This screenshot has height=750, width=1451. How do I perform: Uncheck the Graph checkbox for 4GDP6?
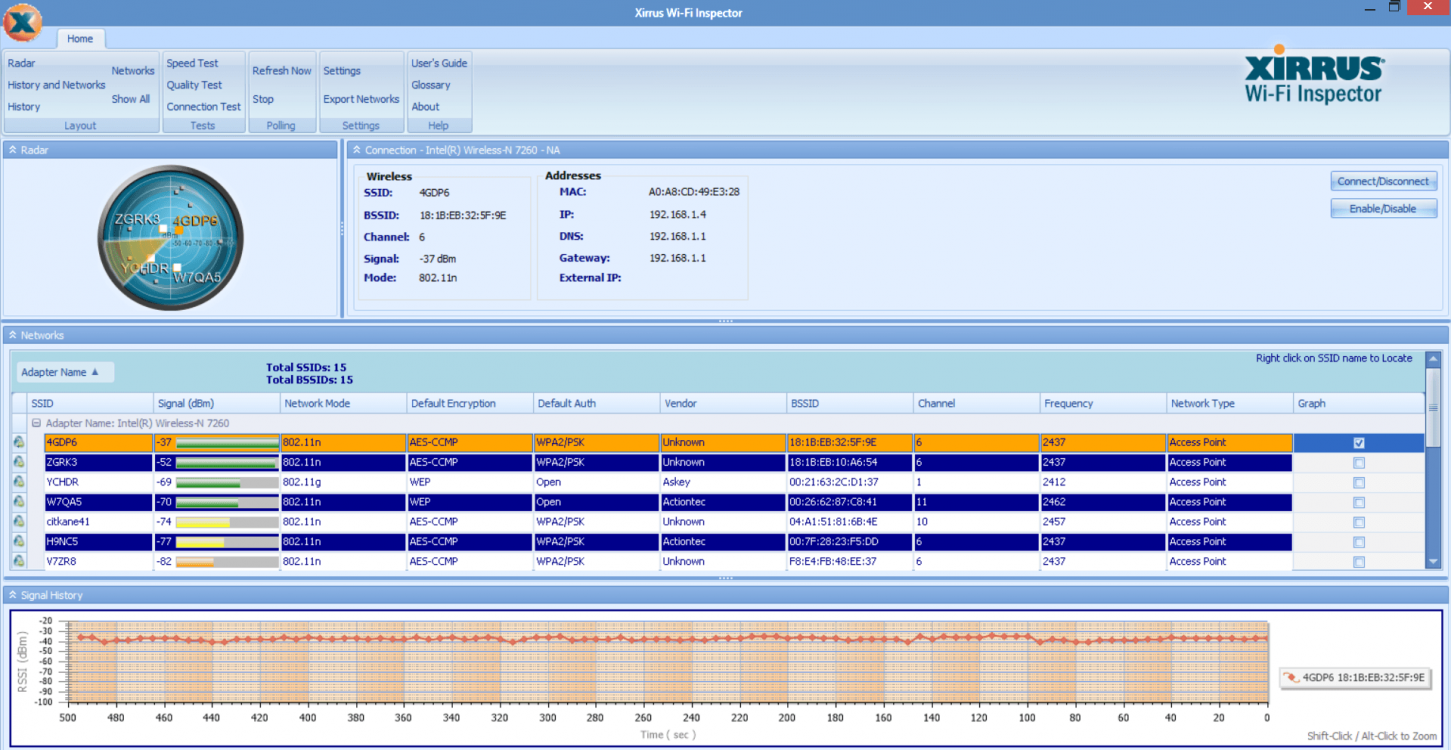[x=1358, y=443]
